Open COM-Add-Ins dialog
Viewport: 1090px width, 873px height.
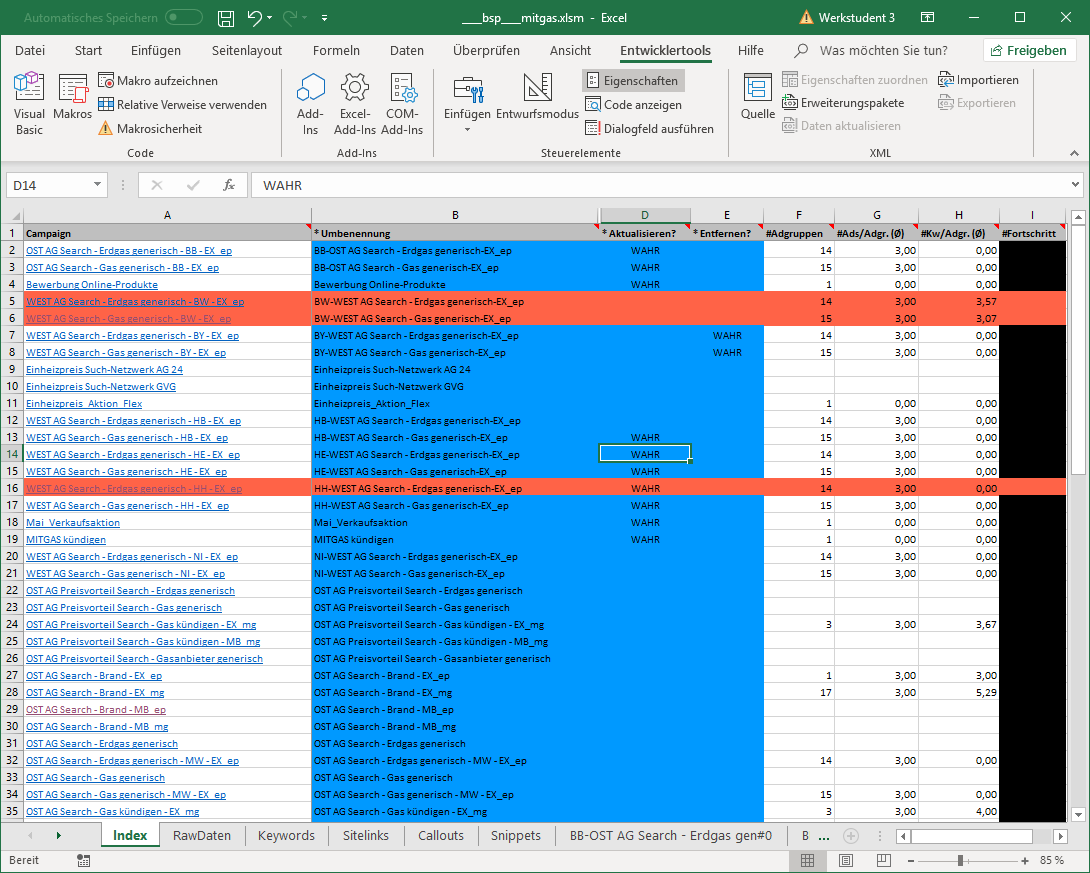pos(402,104)
